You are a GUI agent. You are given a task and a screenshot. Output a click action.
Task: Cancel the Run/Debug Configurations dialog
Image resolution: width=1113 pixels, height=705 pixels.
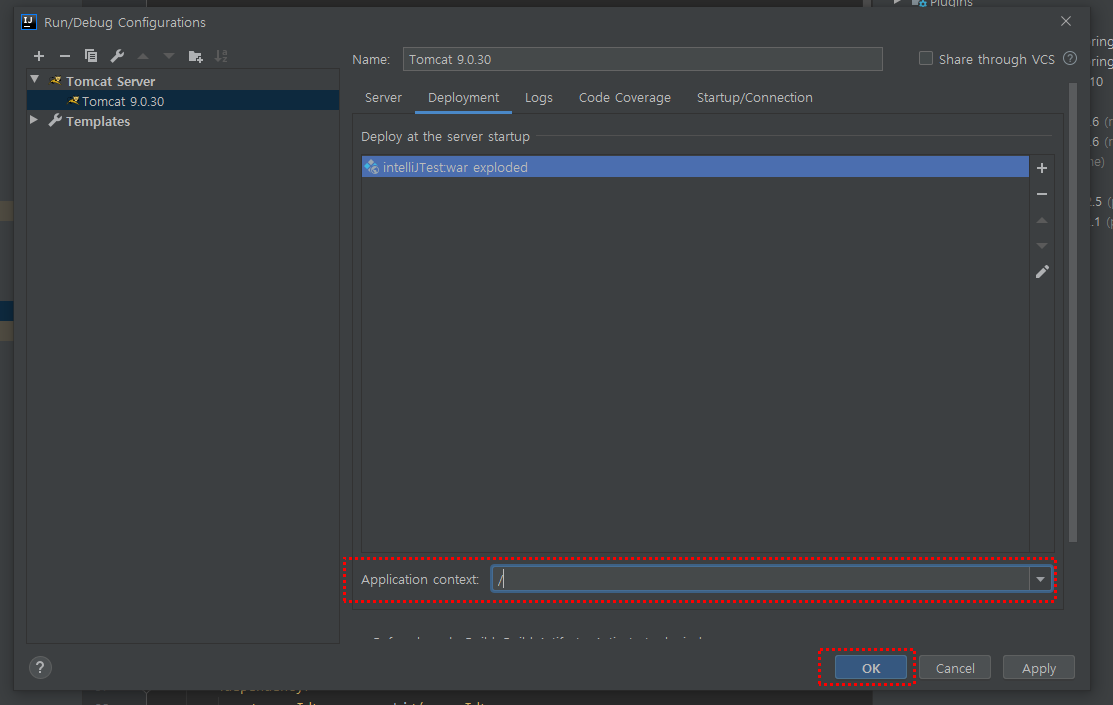[x=955, y=668]
